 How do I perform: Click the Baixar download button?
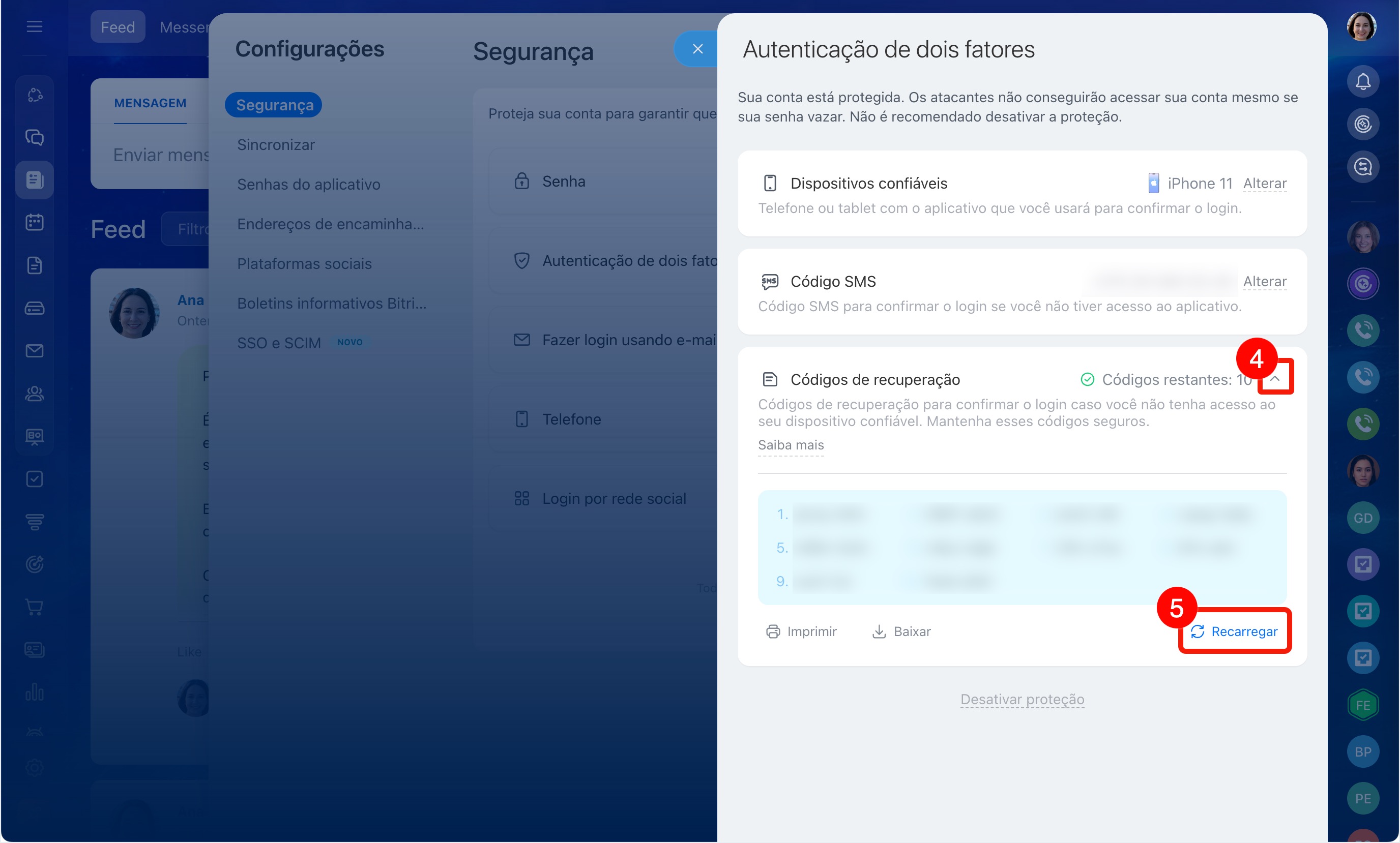(x=901, y=631)
